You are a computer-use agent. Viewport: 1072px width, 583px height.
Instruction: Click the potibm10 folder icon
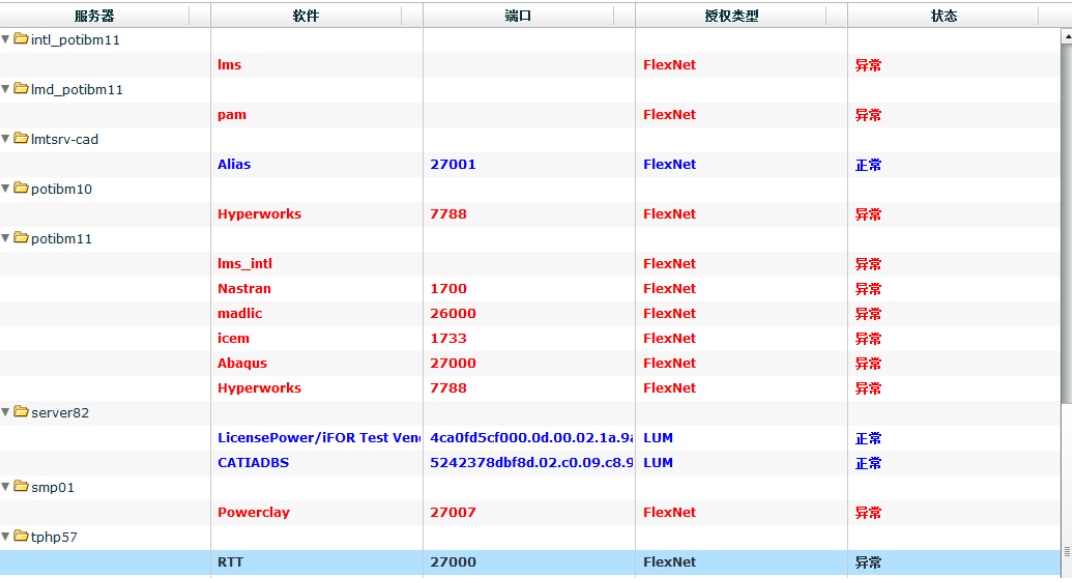pos(21,188)
